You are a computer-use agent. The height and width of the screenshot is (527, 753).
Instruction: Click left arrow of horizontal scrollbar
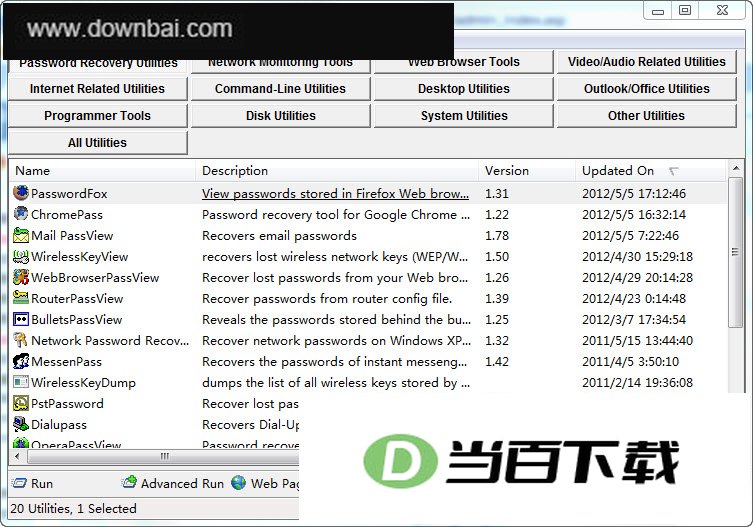coord(18,456)
